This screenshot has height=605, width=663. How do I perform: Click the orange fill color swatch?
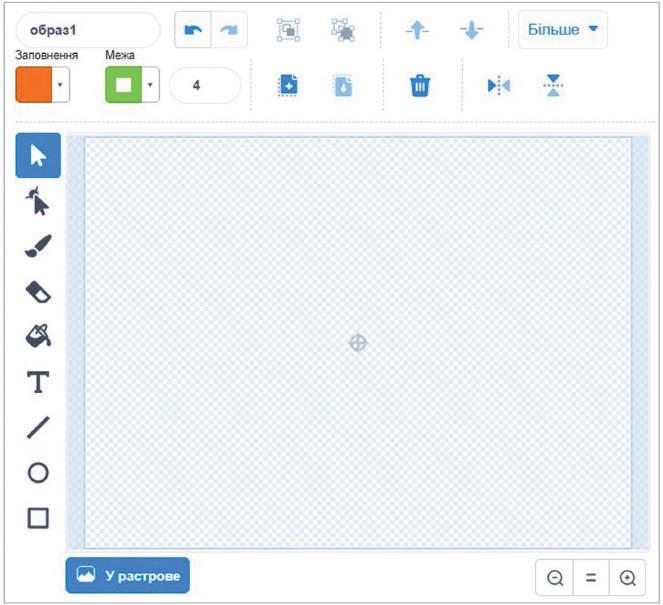(x=34, y=85)
